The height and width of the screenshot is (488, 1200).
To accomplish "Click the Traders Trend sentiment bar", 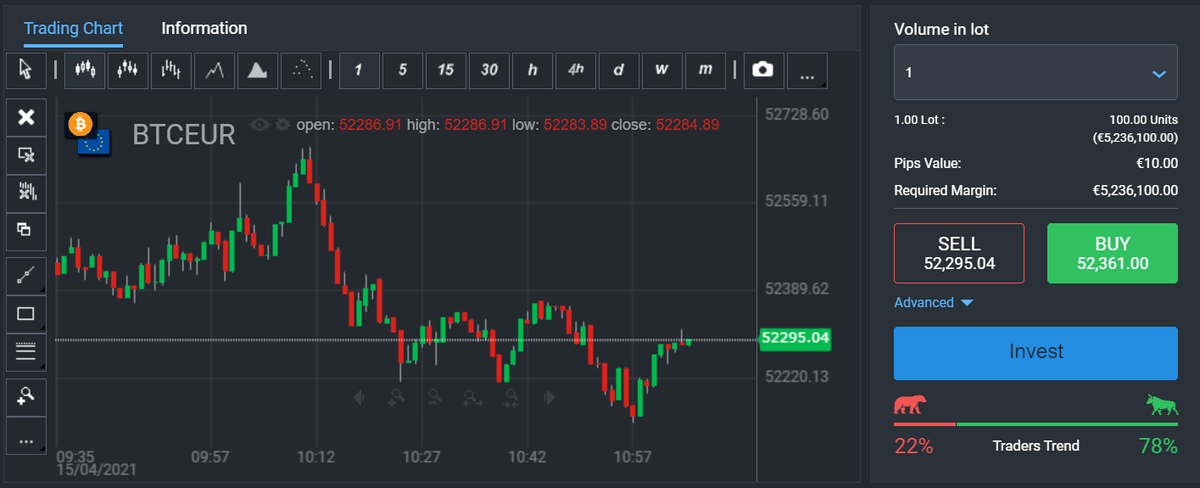I will point(1035,425).
